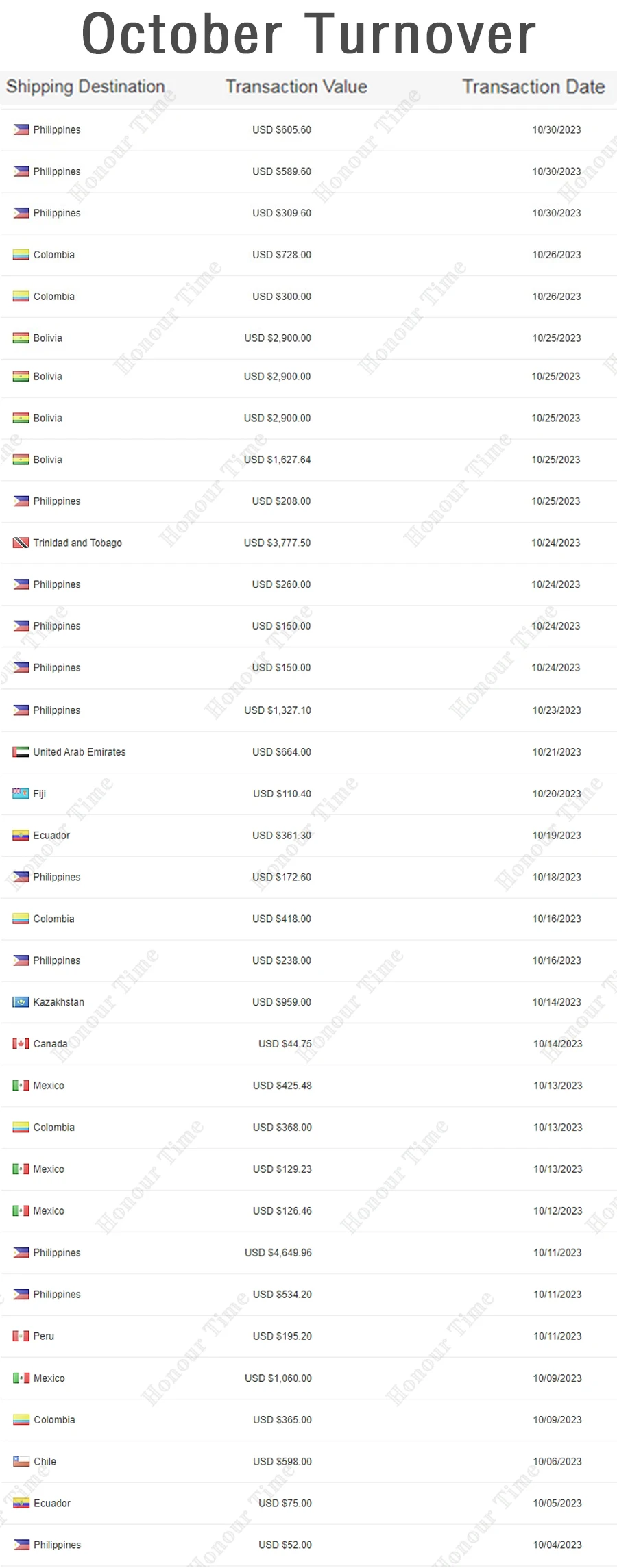Viewport: 617px width, 1568px height.
Task: Click the Ecuador flag beside USD $361.30
Action: pyautogui.click(x=21, y=835)
